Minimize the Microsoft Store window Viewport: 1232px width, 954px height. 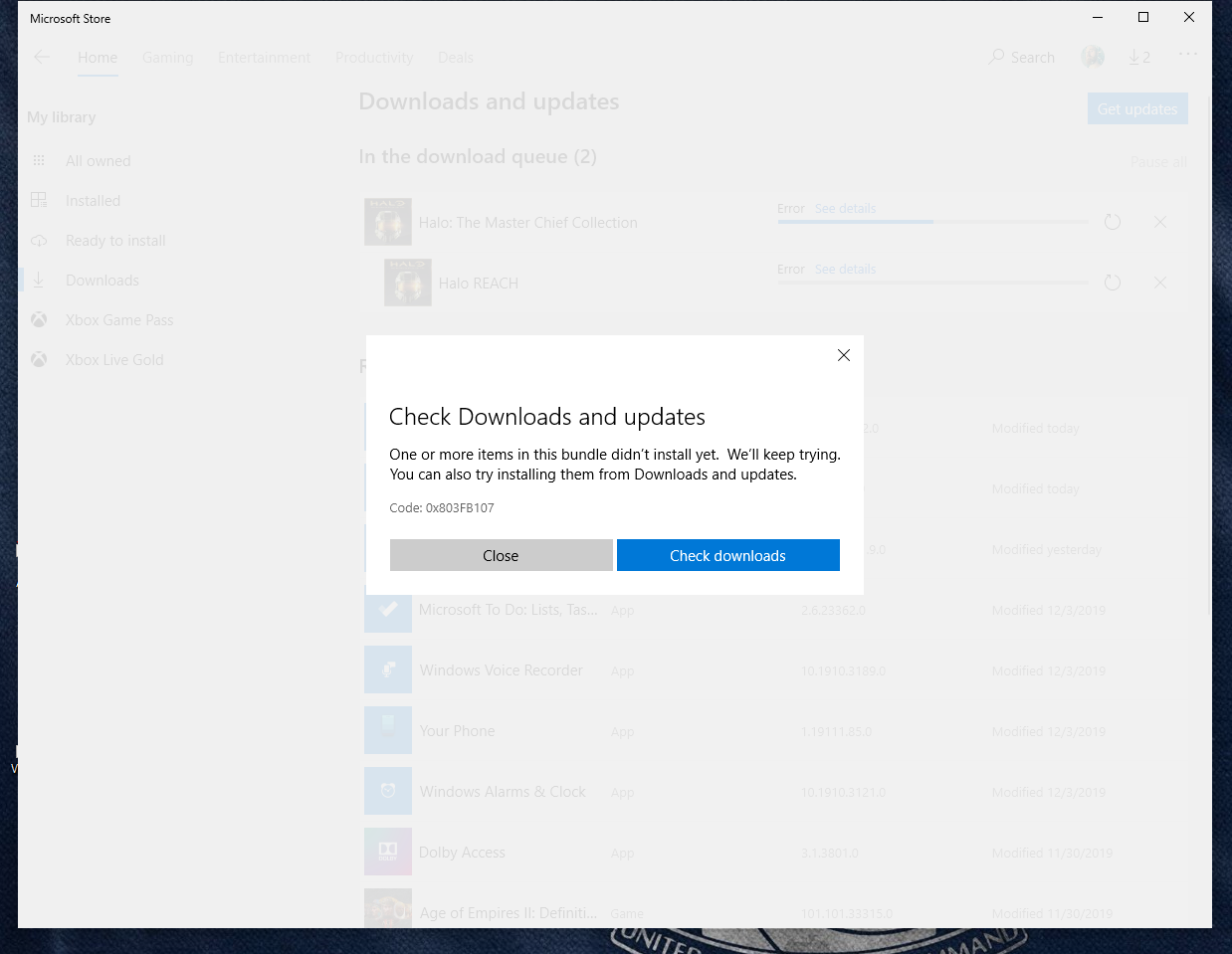coord(1098,17)
